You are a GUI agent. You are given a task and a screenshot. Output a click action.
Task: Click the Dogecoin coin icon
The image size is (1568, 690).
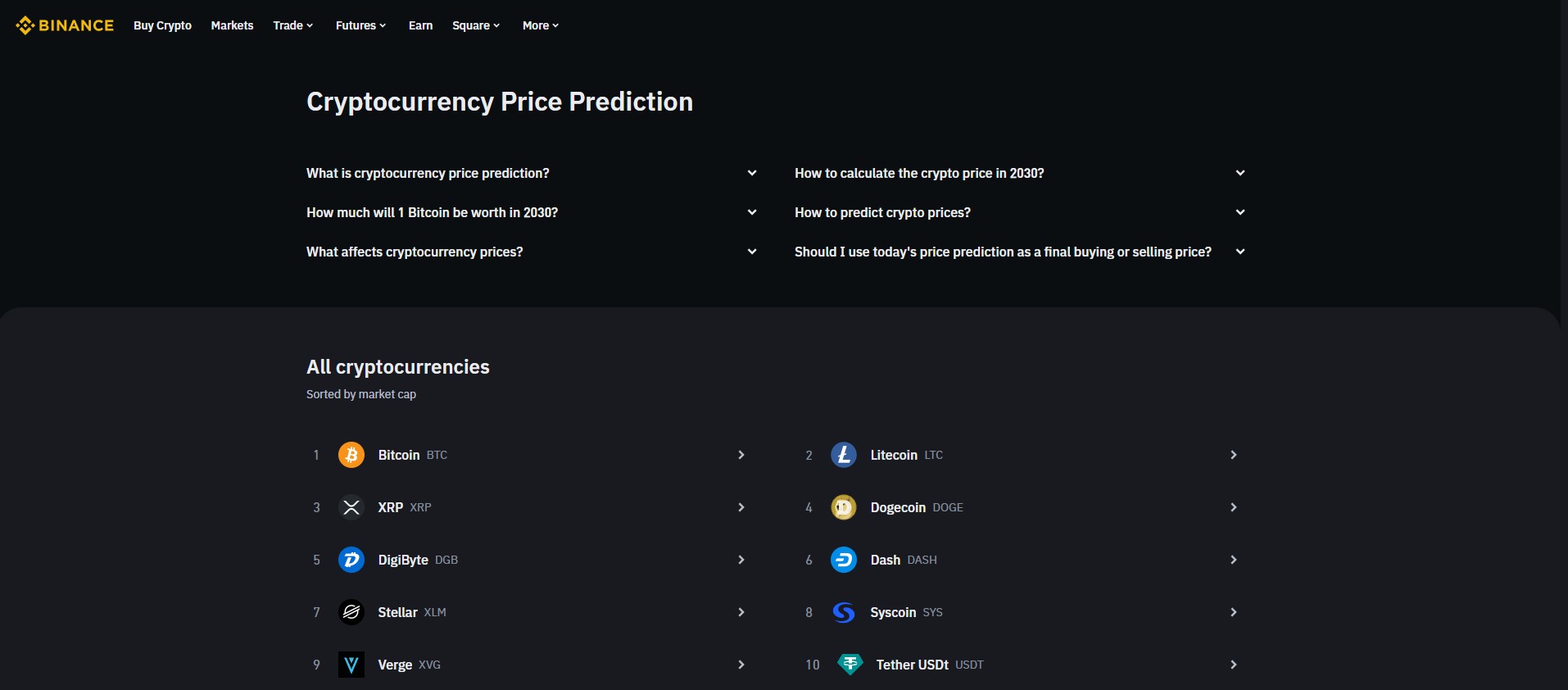click(845, 508)
